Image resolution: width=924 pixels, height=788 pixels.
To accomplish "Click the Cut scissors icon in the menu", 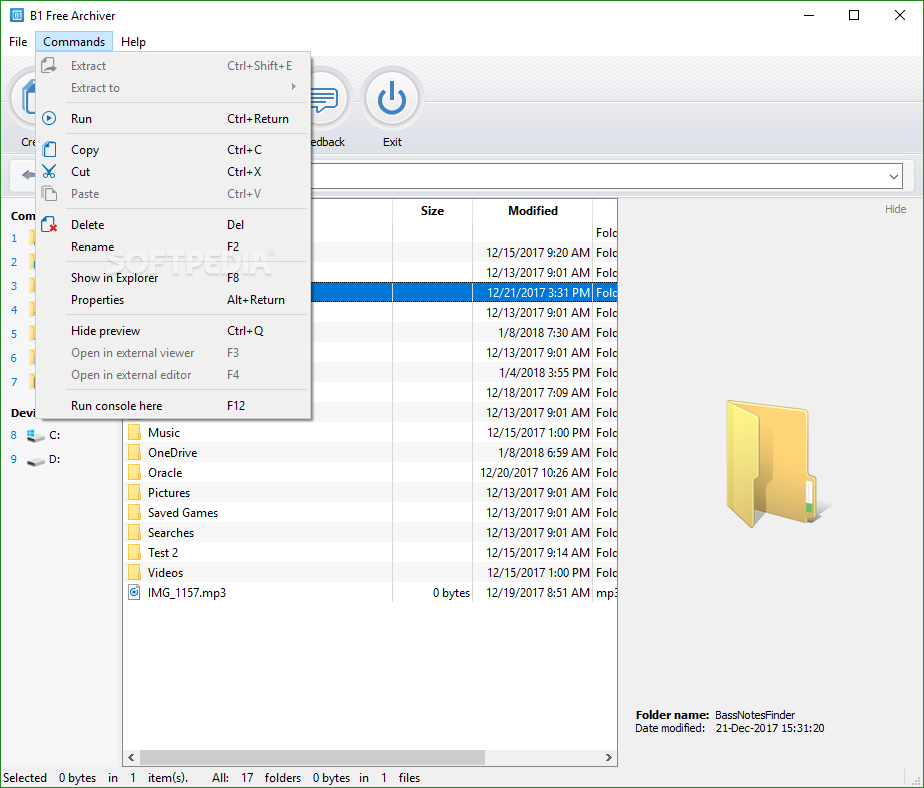I will tap(50, 172).
